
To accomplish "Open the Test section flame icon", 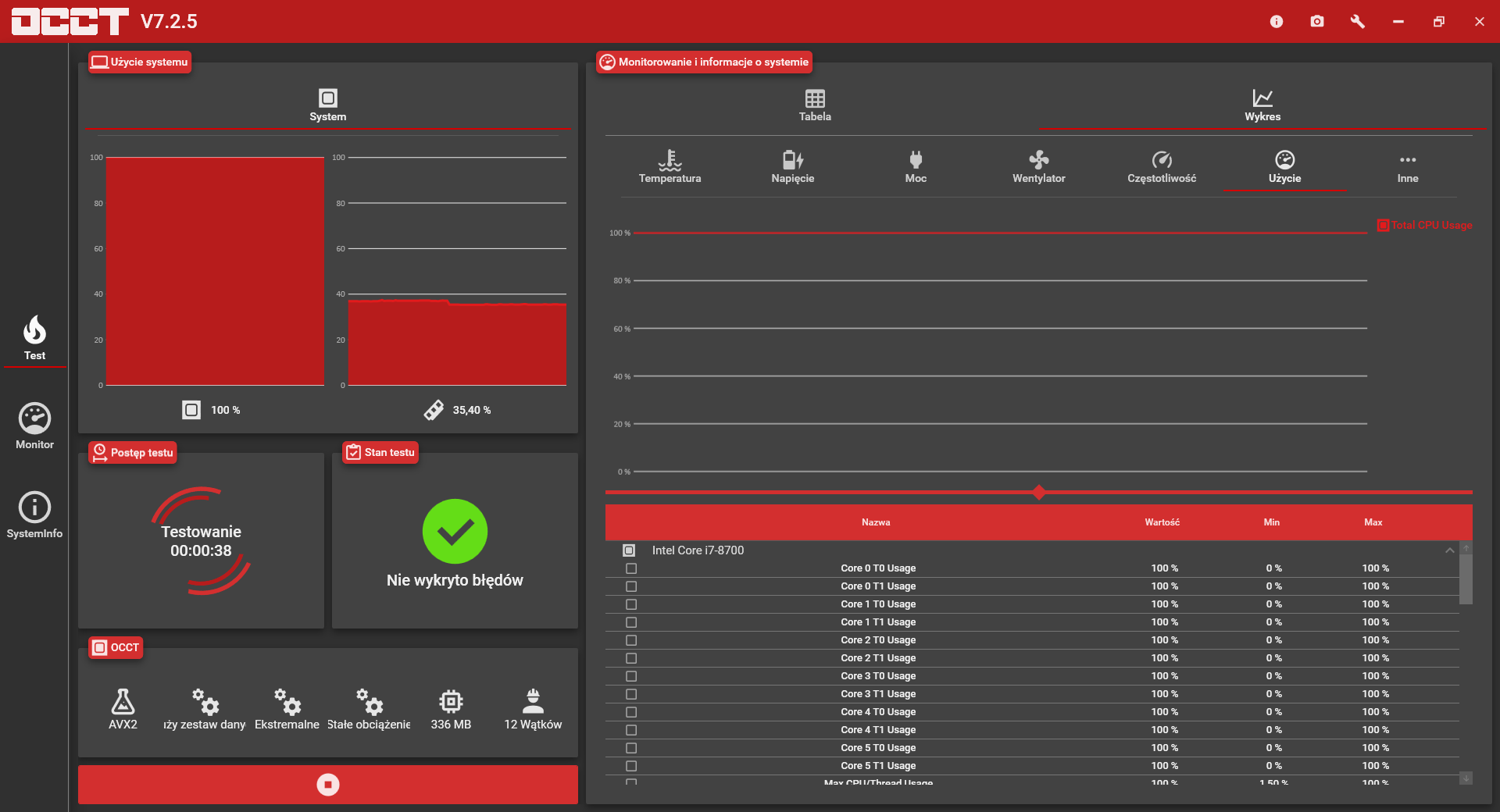I will tap(34, 330).
